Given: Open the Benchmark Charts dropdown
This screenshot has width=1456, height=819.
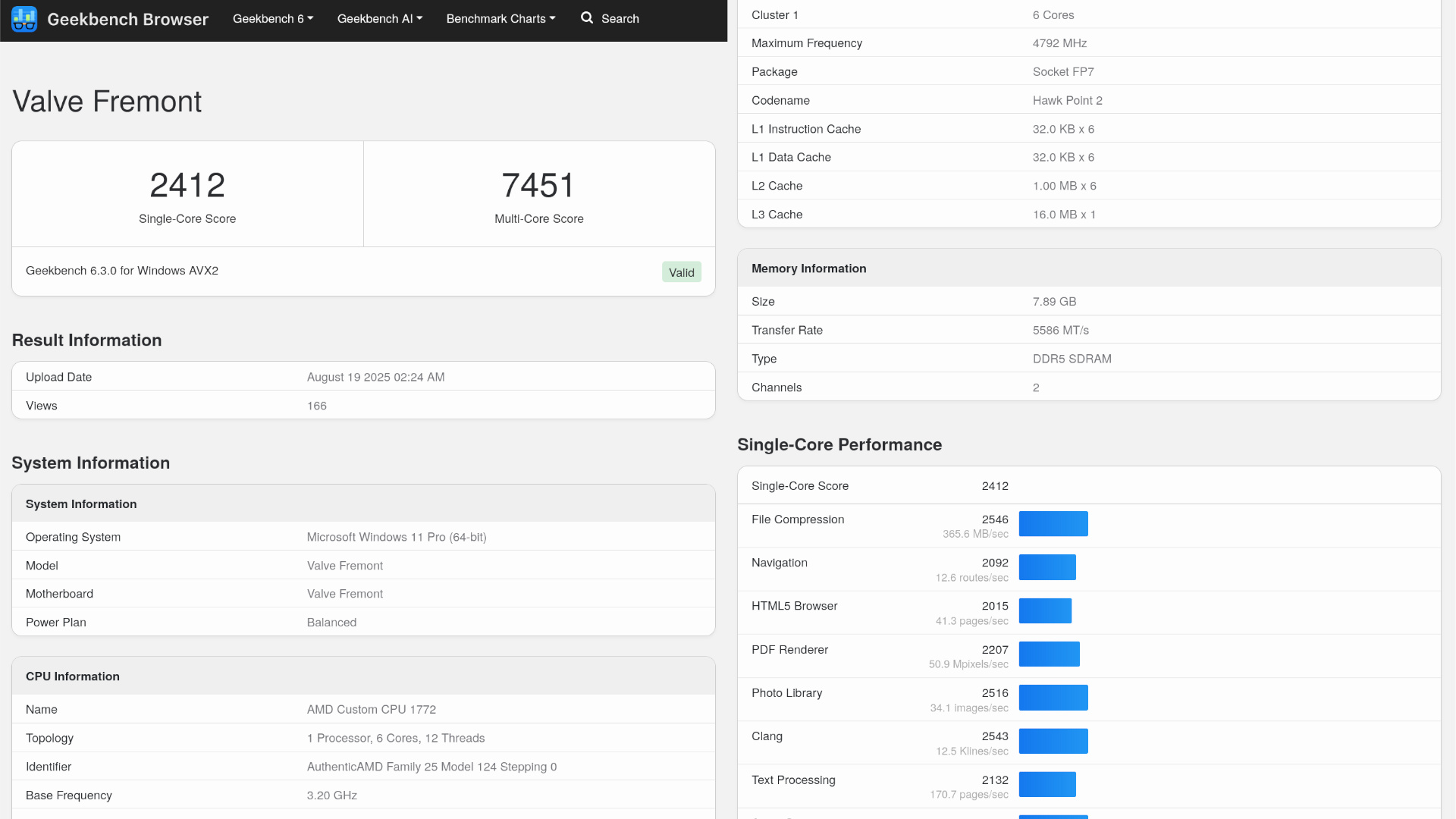Looking at the screenshot, I should (500, 18).
